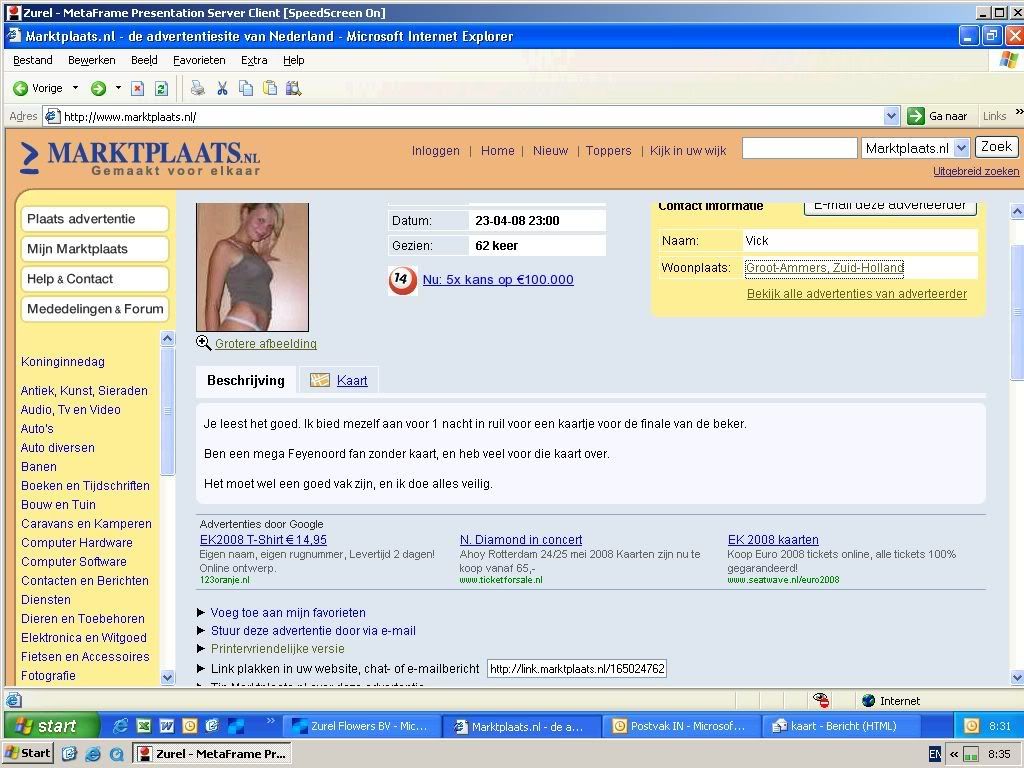1024x768 pixels.
Task: Open Bekijk alle advertenties van adverteerder link
Action: click(x=857, y=294)
